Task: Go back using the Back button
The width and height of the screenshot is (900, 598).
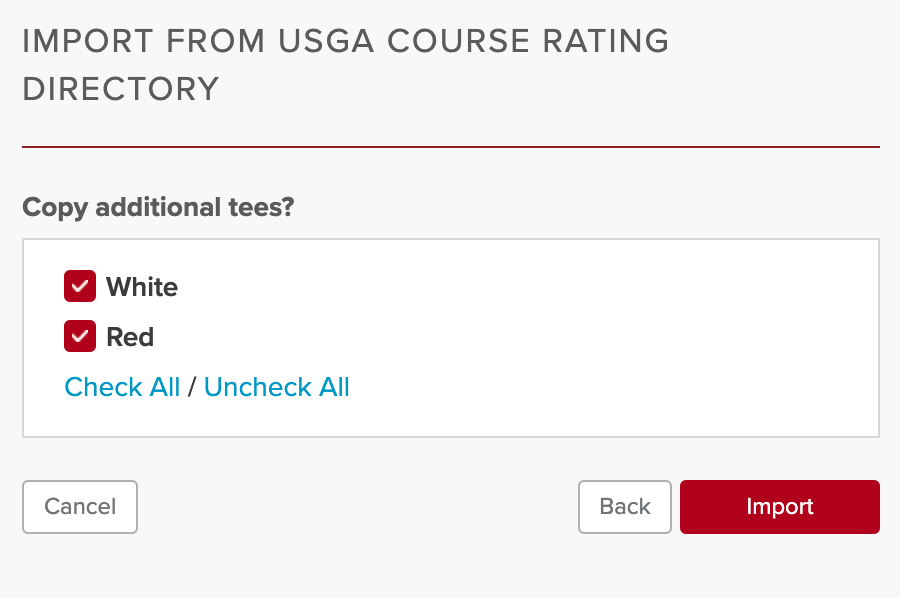Action: click(624, 507)
